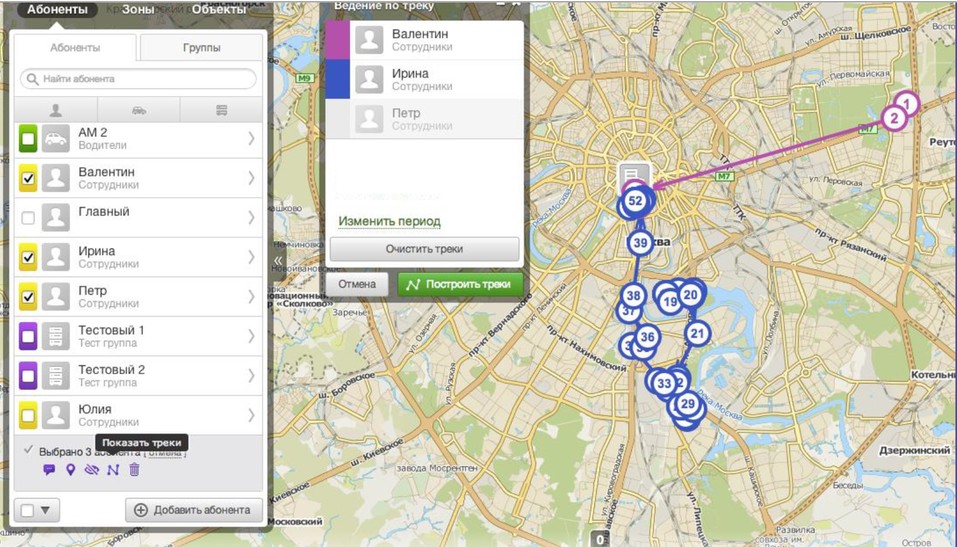957x547 pixels.
Task: Click the crossed-out eye hide icon
Action: [92, 470]
